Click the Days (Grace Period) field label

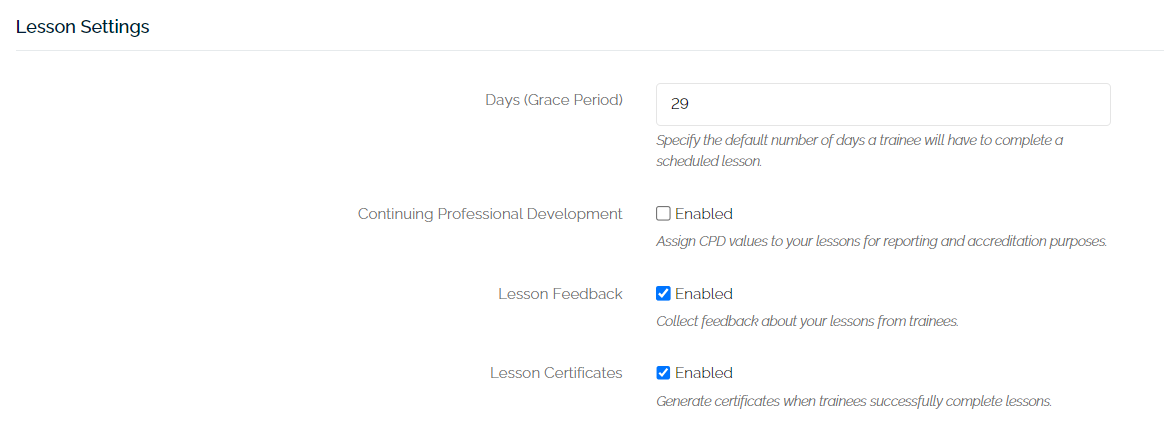[553, 100]
